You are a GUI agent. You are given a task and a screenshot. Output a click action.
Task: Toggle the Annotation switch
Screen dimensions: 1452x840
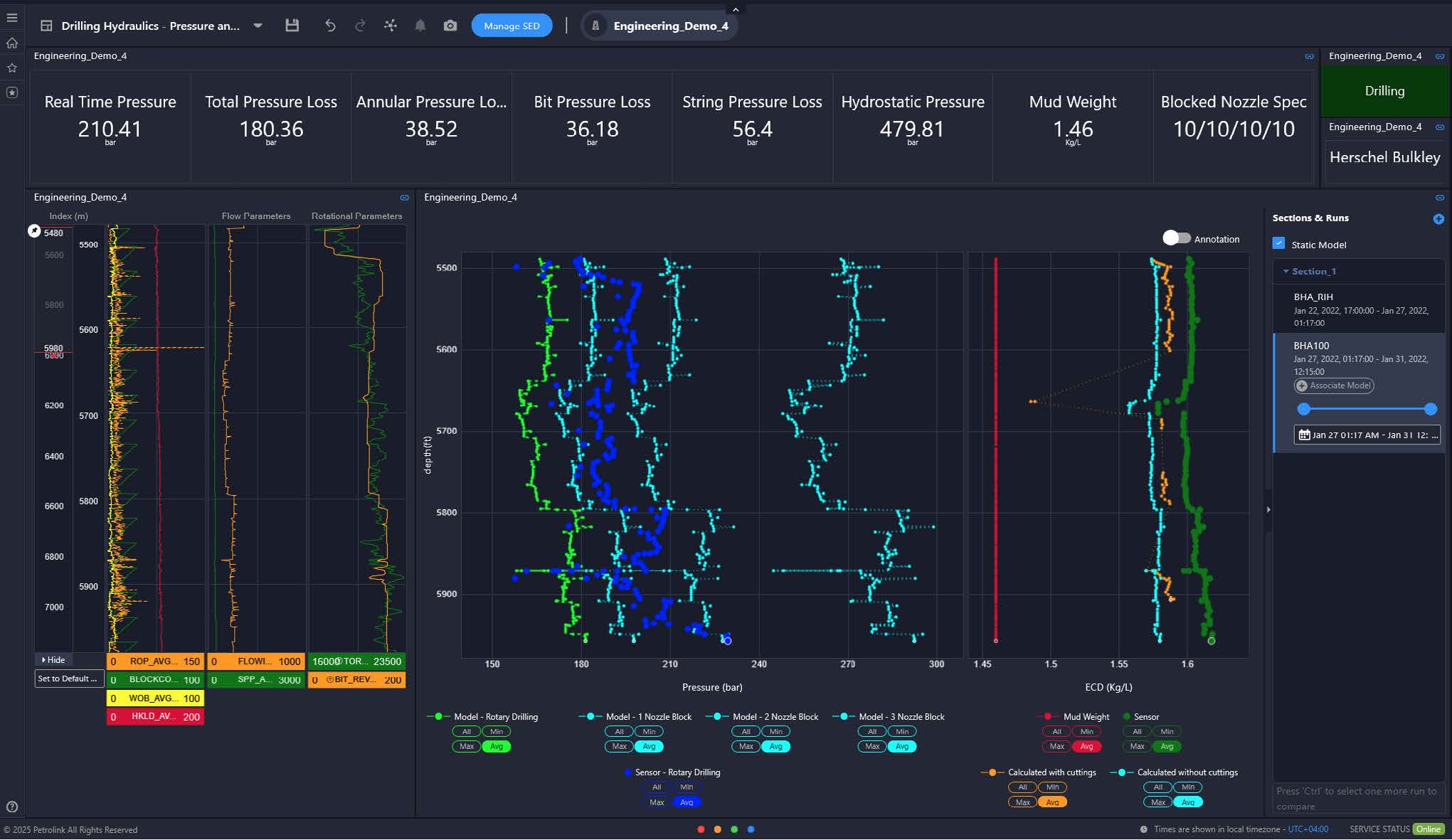(x=1176, y=238)
